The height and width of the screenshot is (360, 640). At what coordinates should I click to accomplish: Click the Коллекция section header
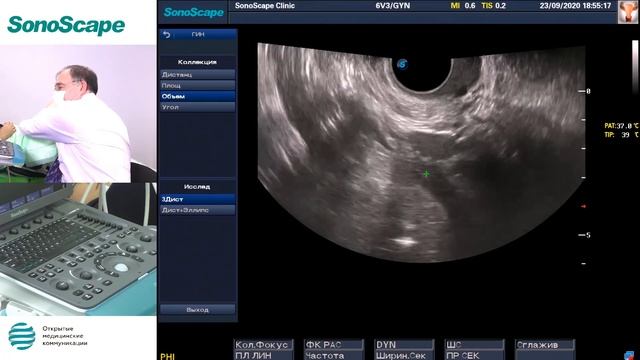coord(197,62)
